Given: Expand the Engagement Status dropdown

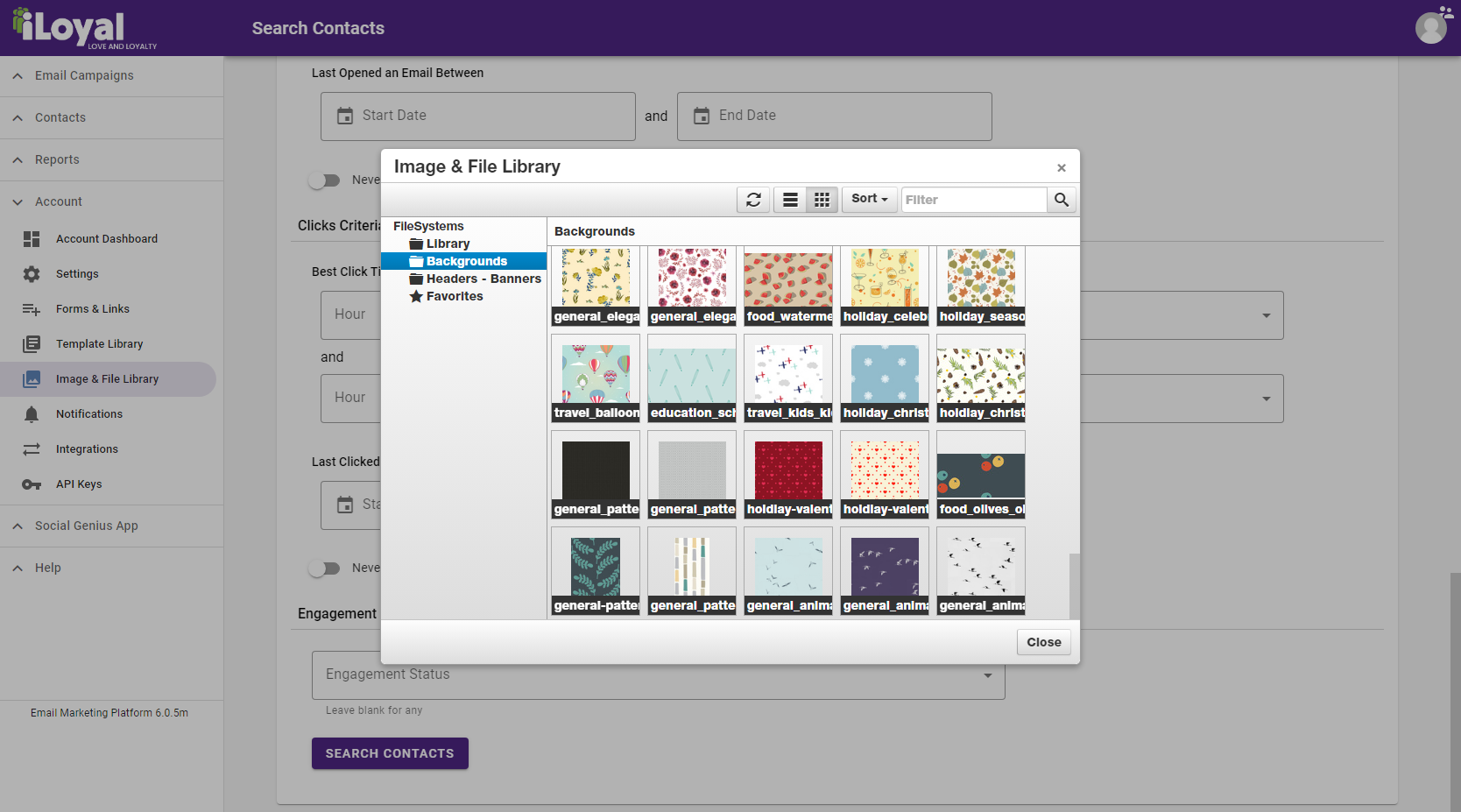Looking at the screenshot, I should point(658,674).
